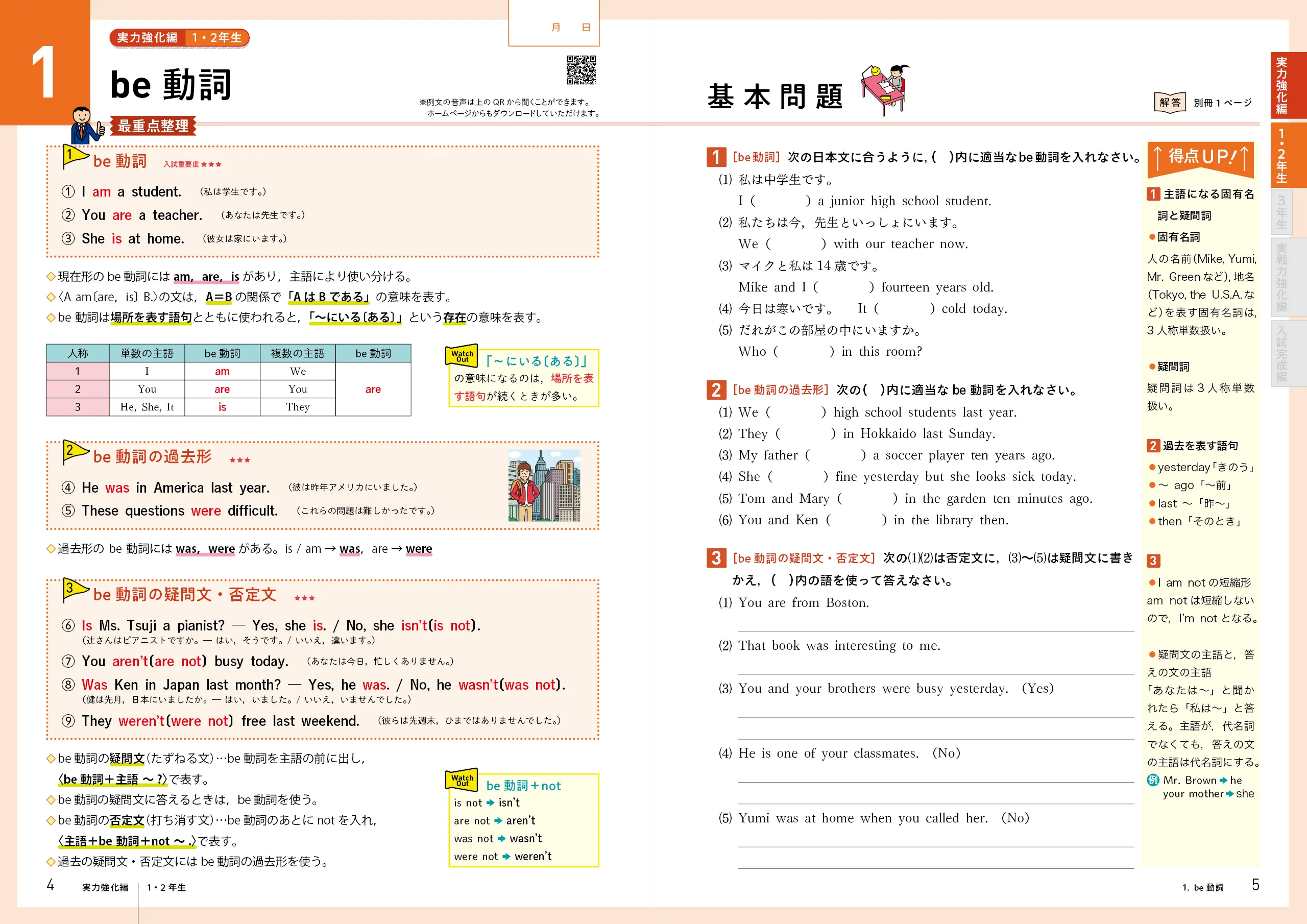Click the '人称' table header
Screen dimensions: 1307x924
click(x=78, y=354)
